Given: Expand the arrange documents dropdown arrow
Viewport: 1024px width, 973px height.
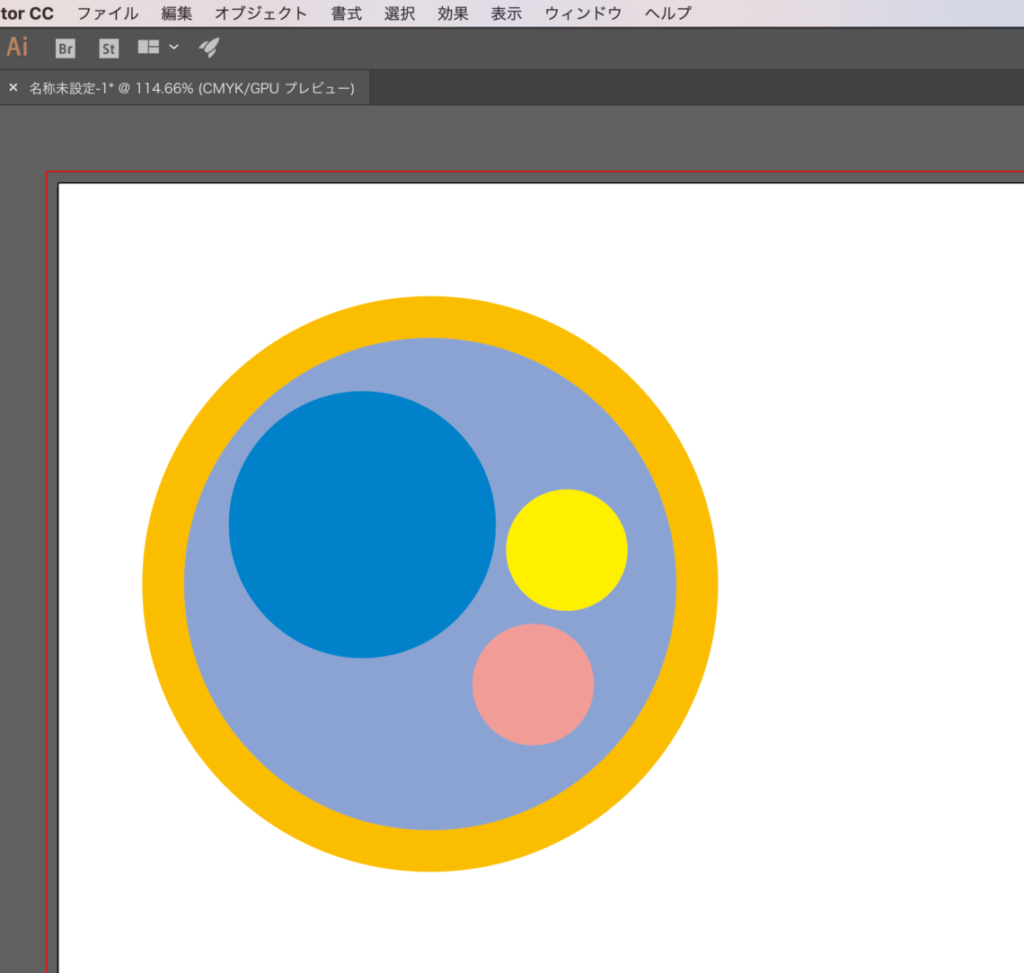Looking at the screenshot, I should click(174, 47).
